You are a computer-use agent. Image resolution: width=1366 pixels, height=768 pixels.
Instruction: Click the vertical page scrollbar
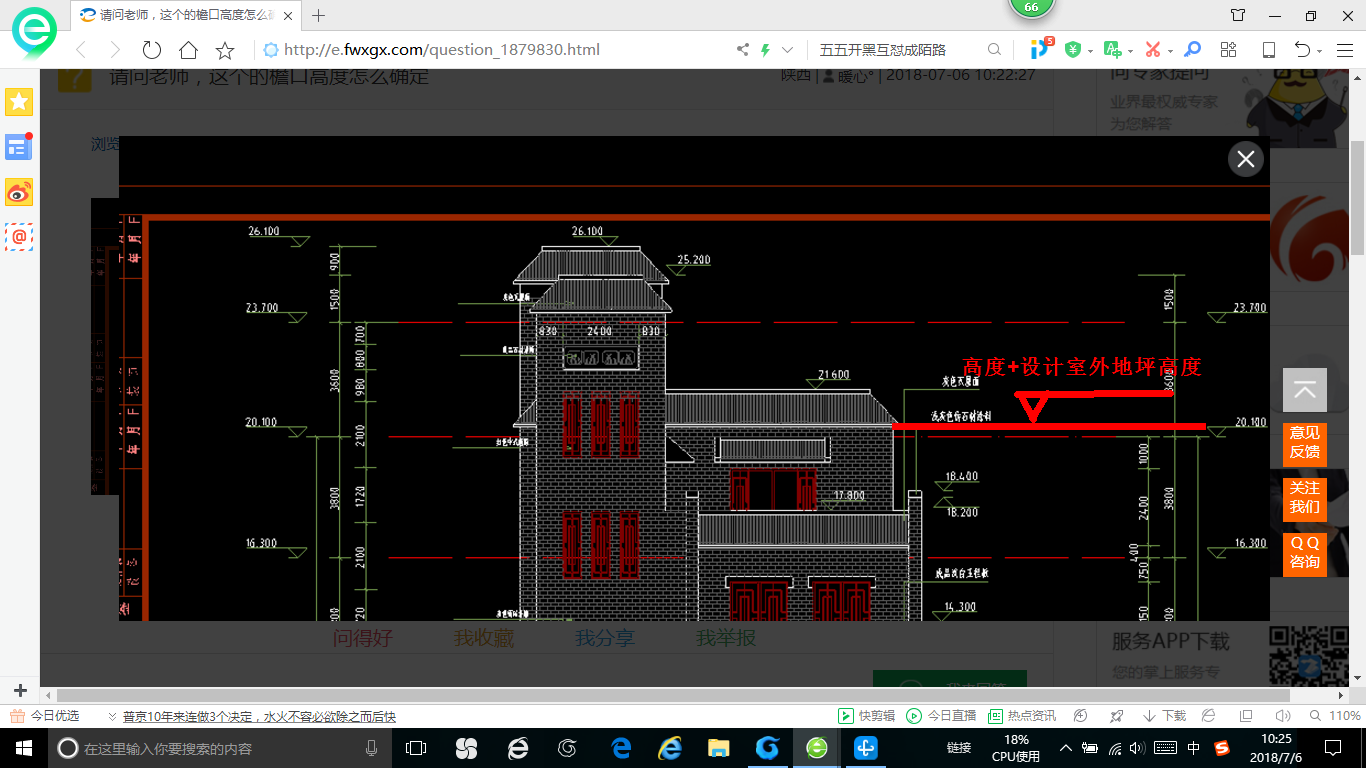1358,198
